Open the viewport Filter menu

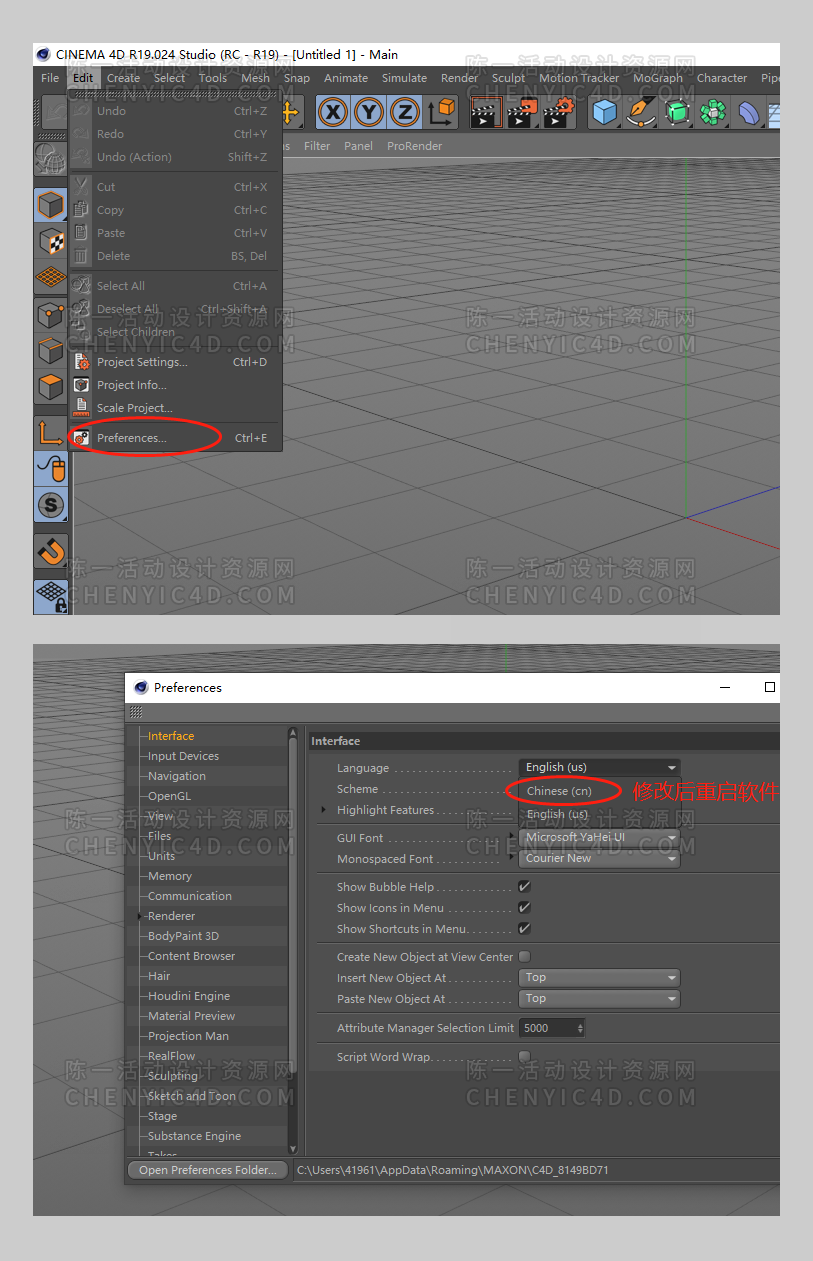(317, 146)
